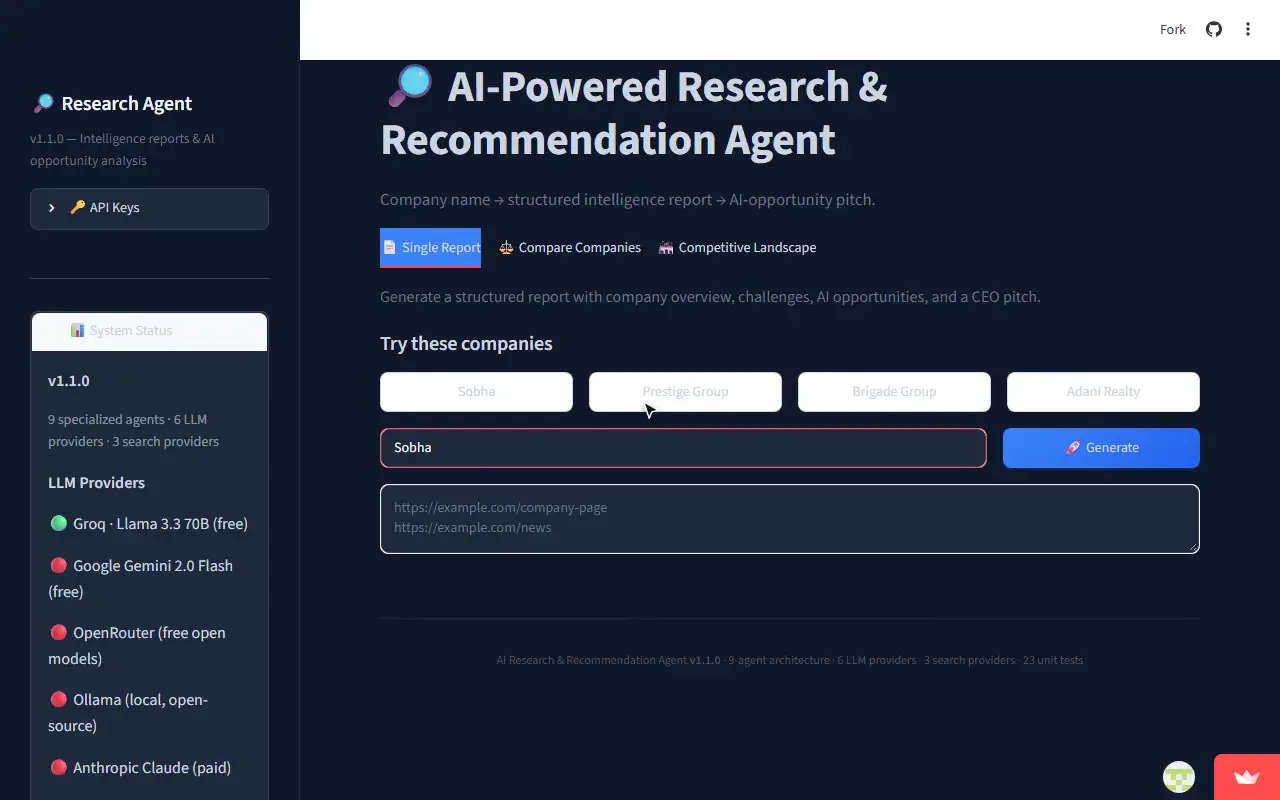Choose the Prestige Group example button
Screen dimensions: 1280x800
pos(685,391)
